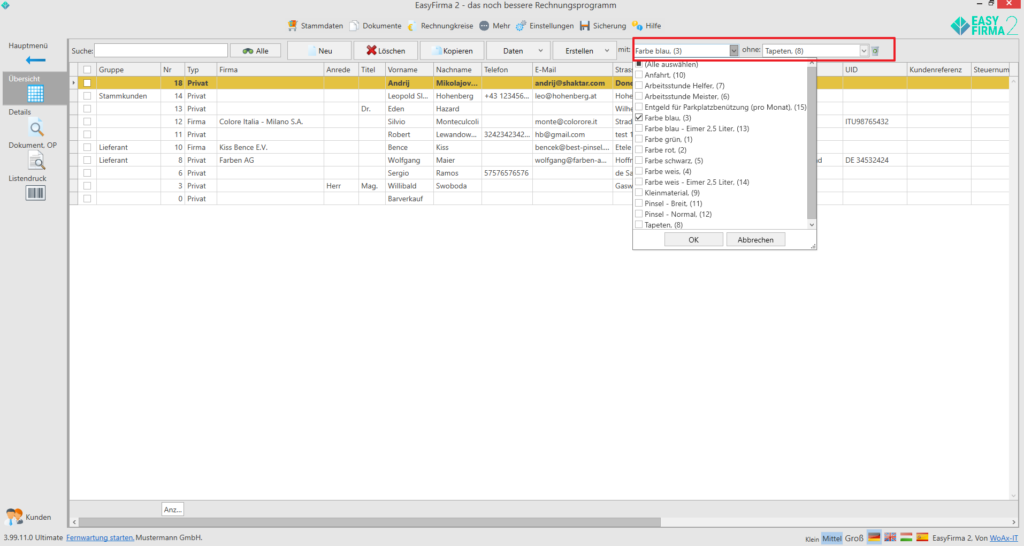Set font size to Groß
1024x546 pixels.
point(854,538)
